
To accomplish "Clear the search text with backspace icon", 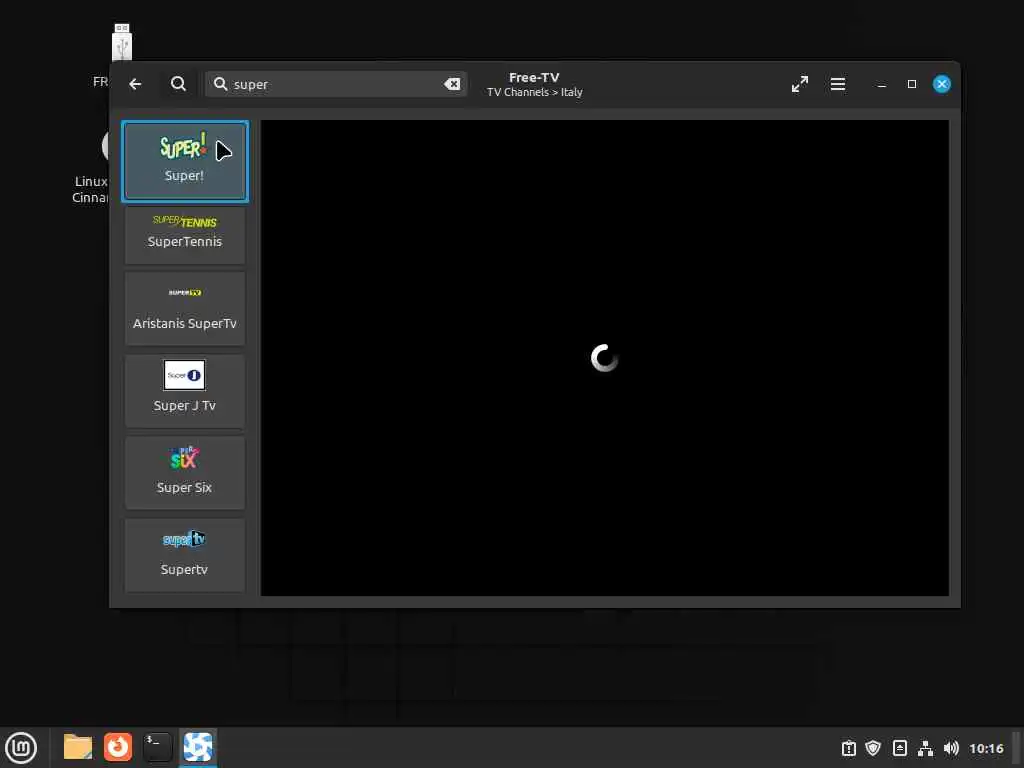I will 452,84.
